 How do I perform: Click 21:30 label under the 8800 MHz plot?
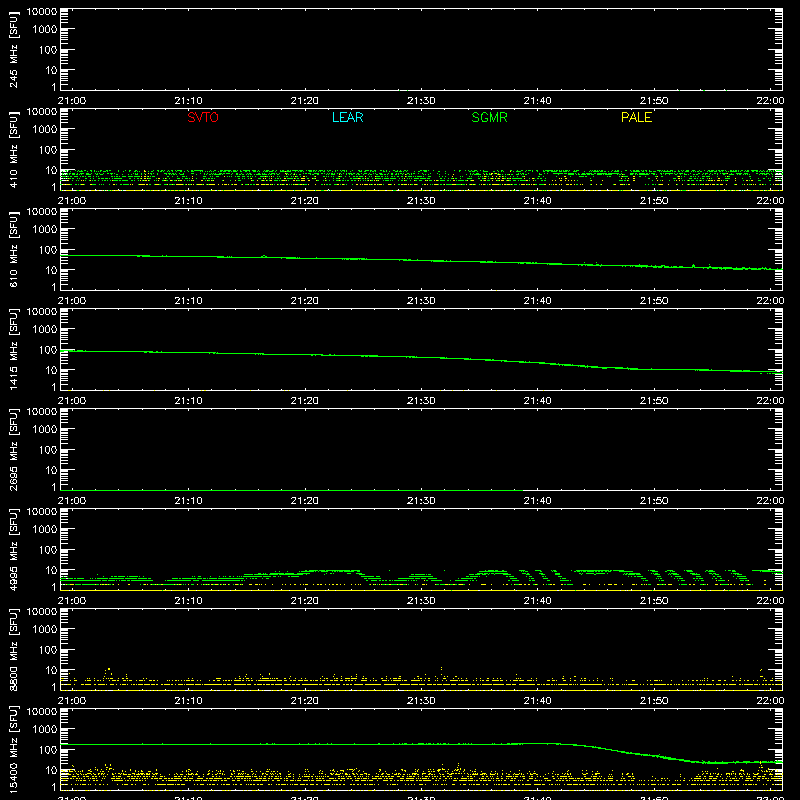(x=421, y=701)
